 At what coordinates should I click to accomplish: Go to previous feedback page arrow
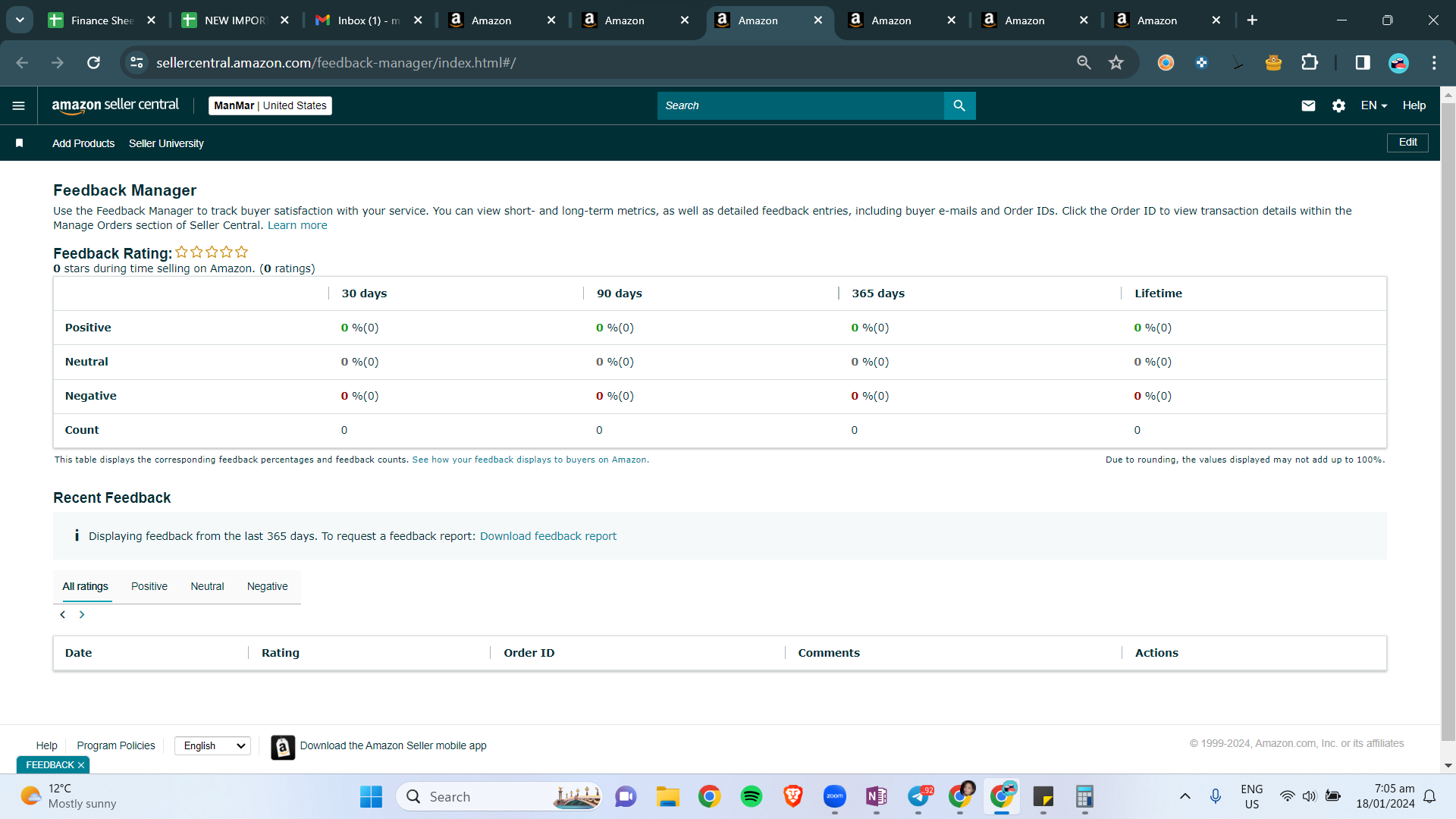coord(63,614)
